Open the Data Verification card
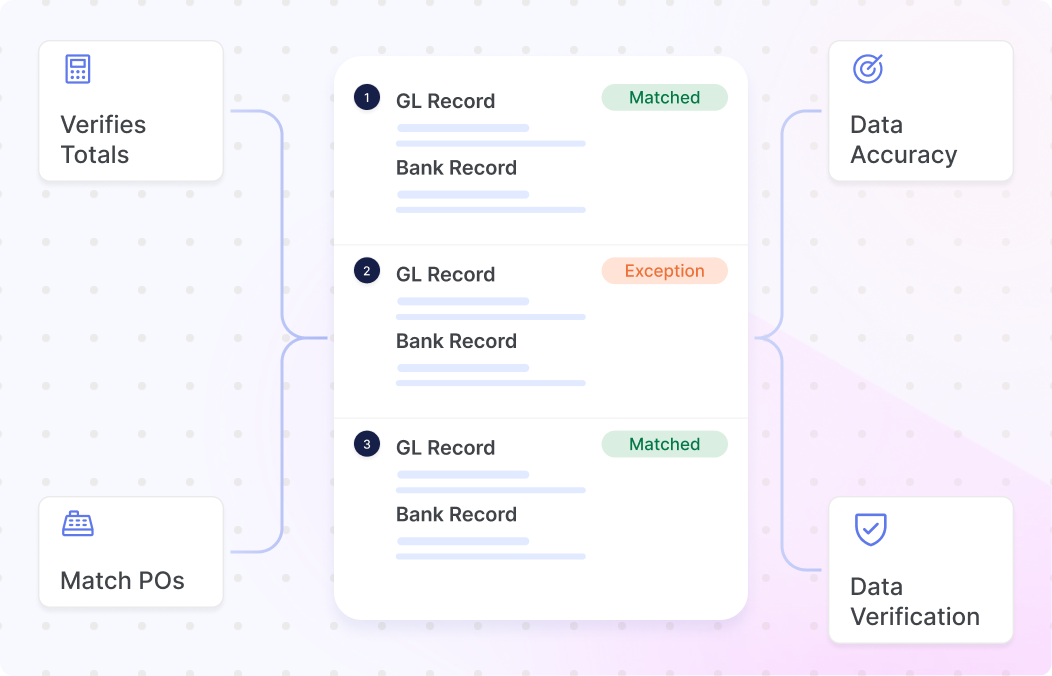This screenshot has height=676, width=1052. pos(920,570)
